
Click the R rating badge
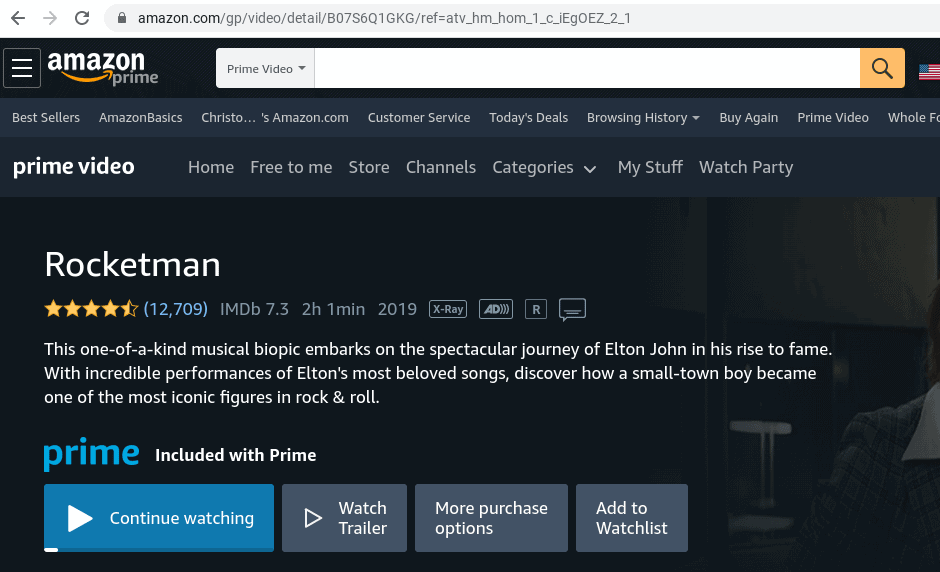[536, 309]
